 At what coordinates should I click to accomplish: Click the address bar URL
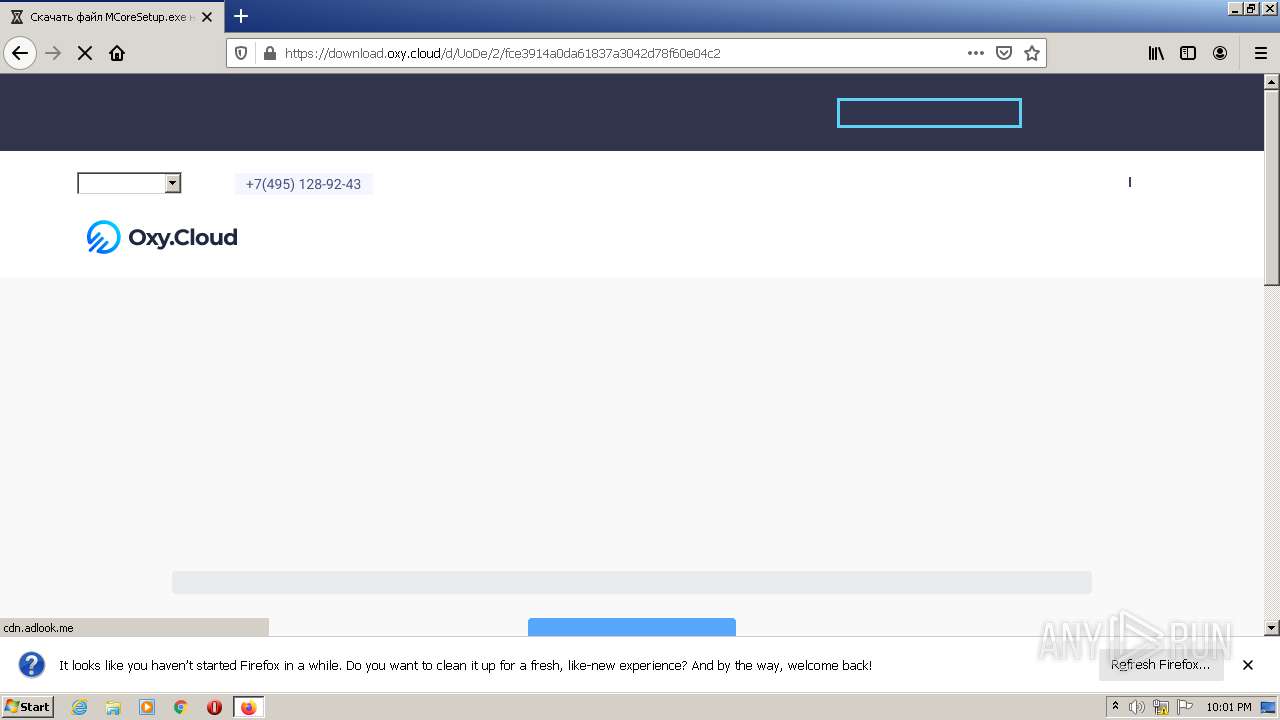[502, 53]
